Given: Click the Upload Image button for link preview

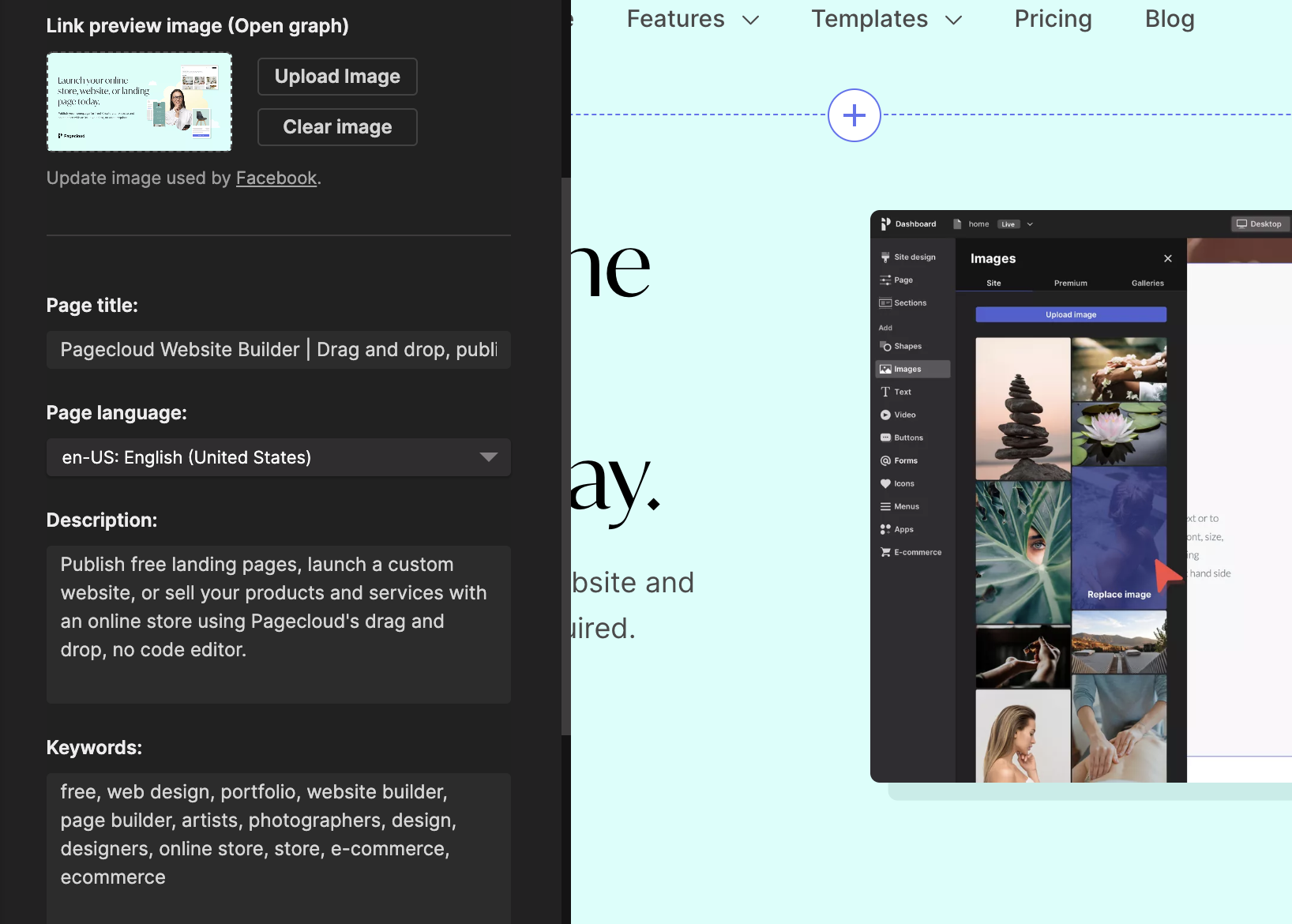Looking at the screenshot, I should coord(337,76).
